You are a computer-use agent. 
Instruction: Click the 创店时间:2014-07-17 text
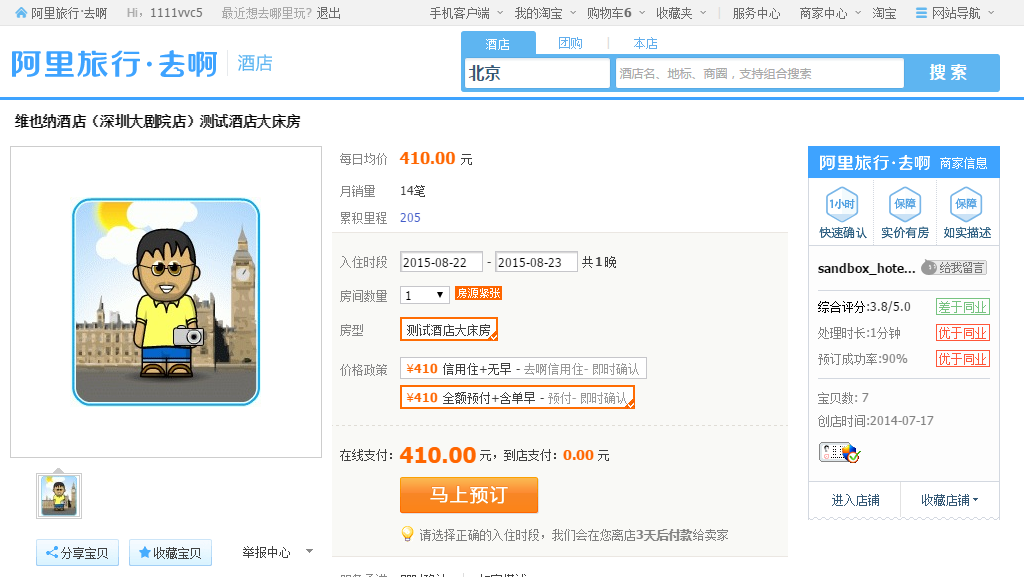[x=875, y=421]
